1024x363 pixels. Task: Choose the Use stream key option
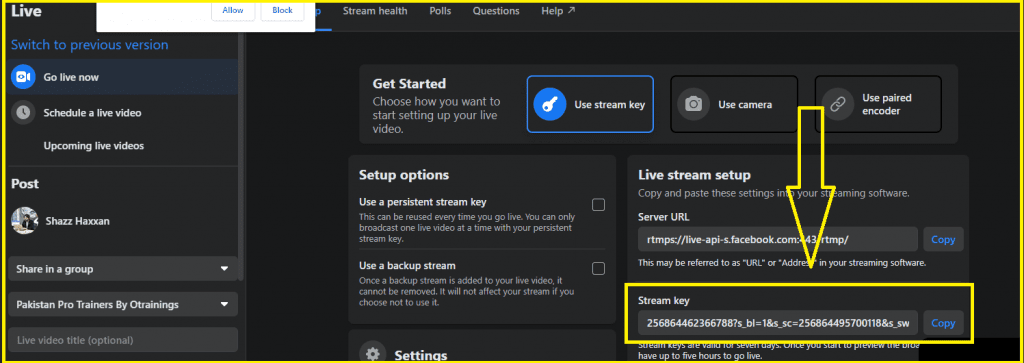point(590,104)
